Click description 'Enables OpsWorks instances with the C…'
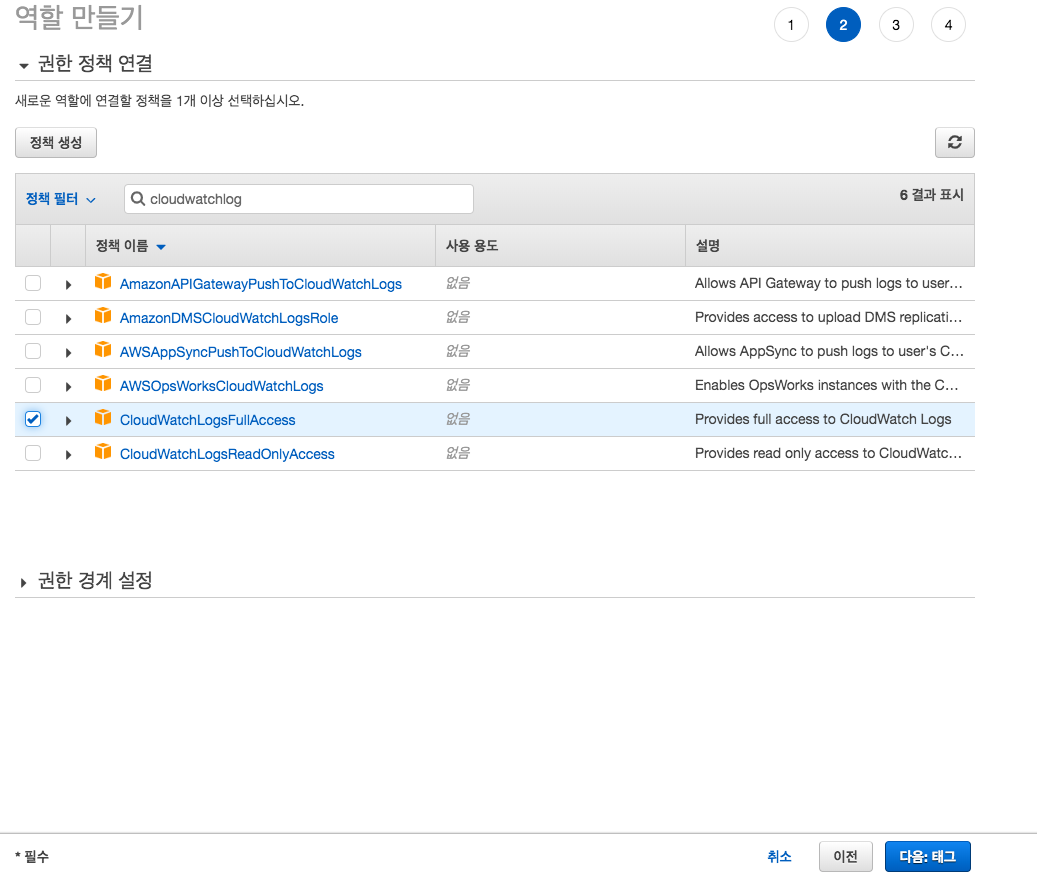This screenshot has width=1037, height=876. [x=827, y=385]
